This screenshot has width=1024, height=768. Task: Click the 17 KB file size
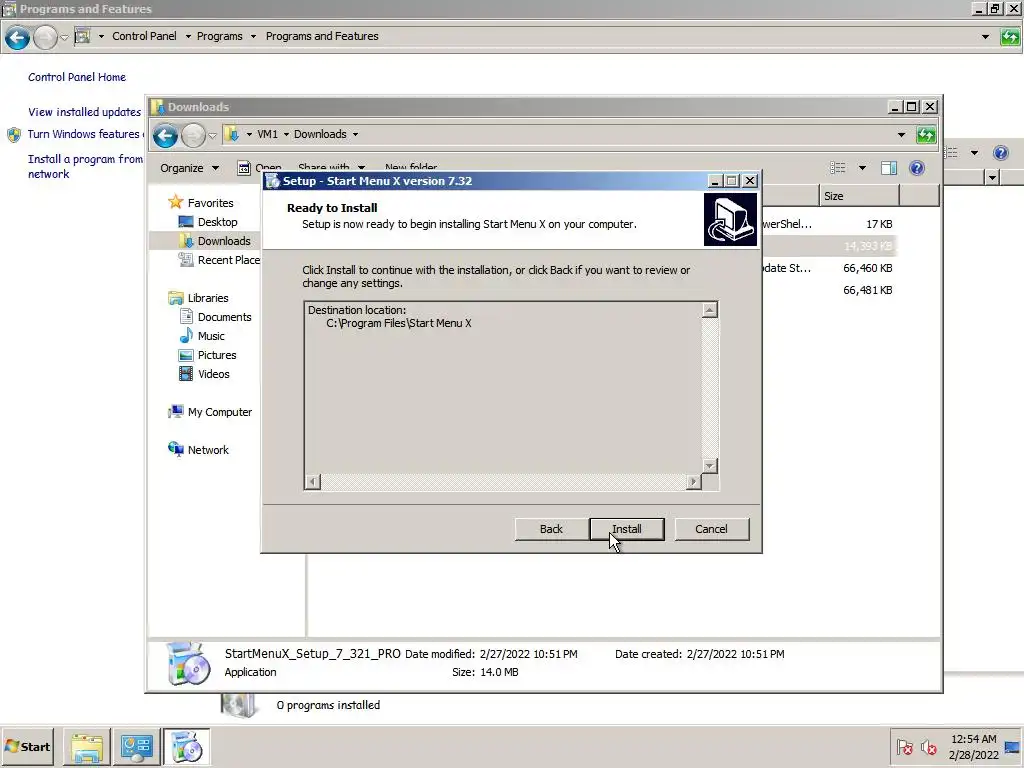click(879, 224)
